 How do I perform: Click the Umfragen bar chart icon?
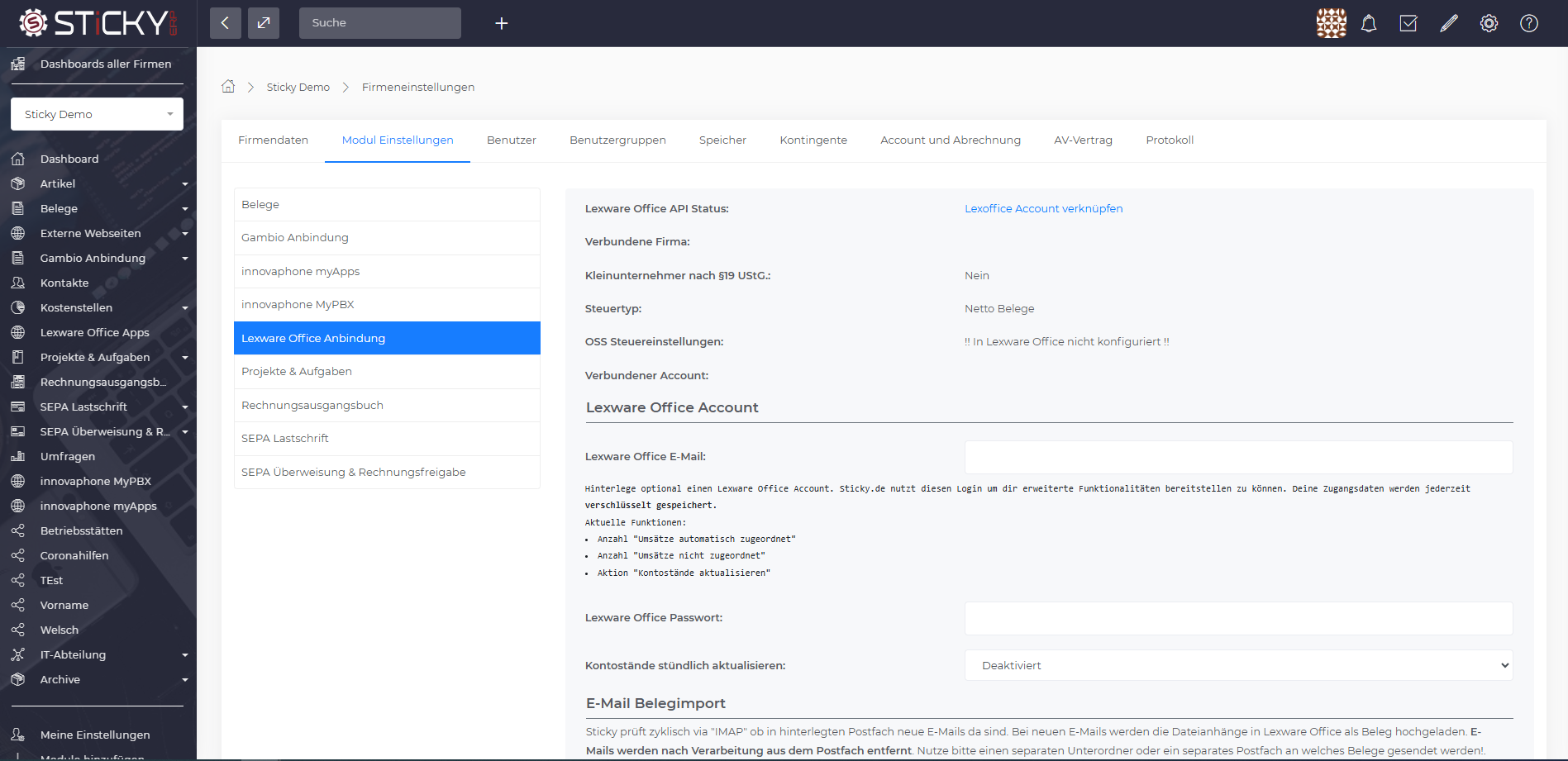tap(17, 456)
